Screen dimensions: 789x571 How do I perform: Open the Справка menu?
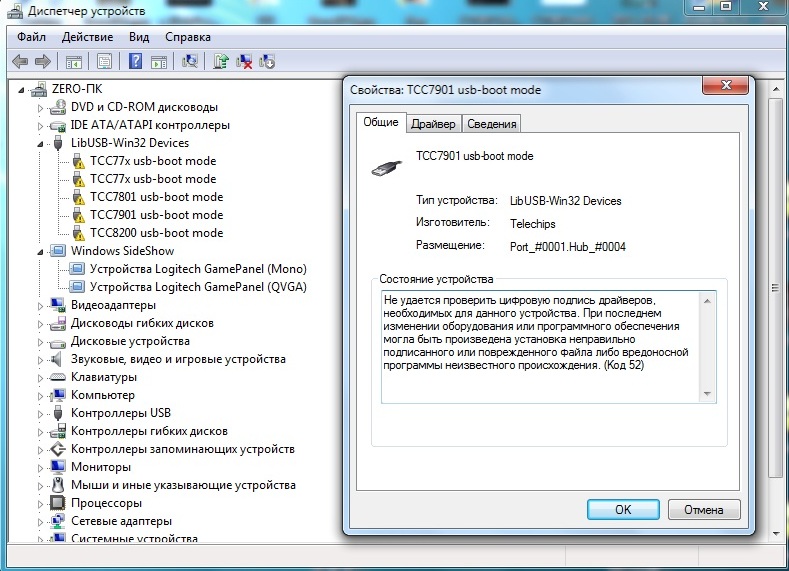188,37
